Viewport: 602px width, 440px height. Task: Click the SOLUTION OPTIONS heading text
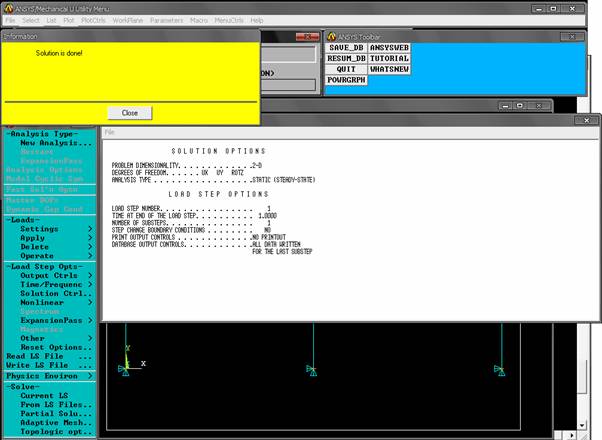tap(218, 151)
